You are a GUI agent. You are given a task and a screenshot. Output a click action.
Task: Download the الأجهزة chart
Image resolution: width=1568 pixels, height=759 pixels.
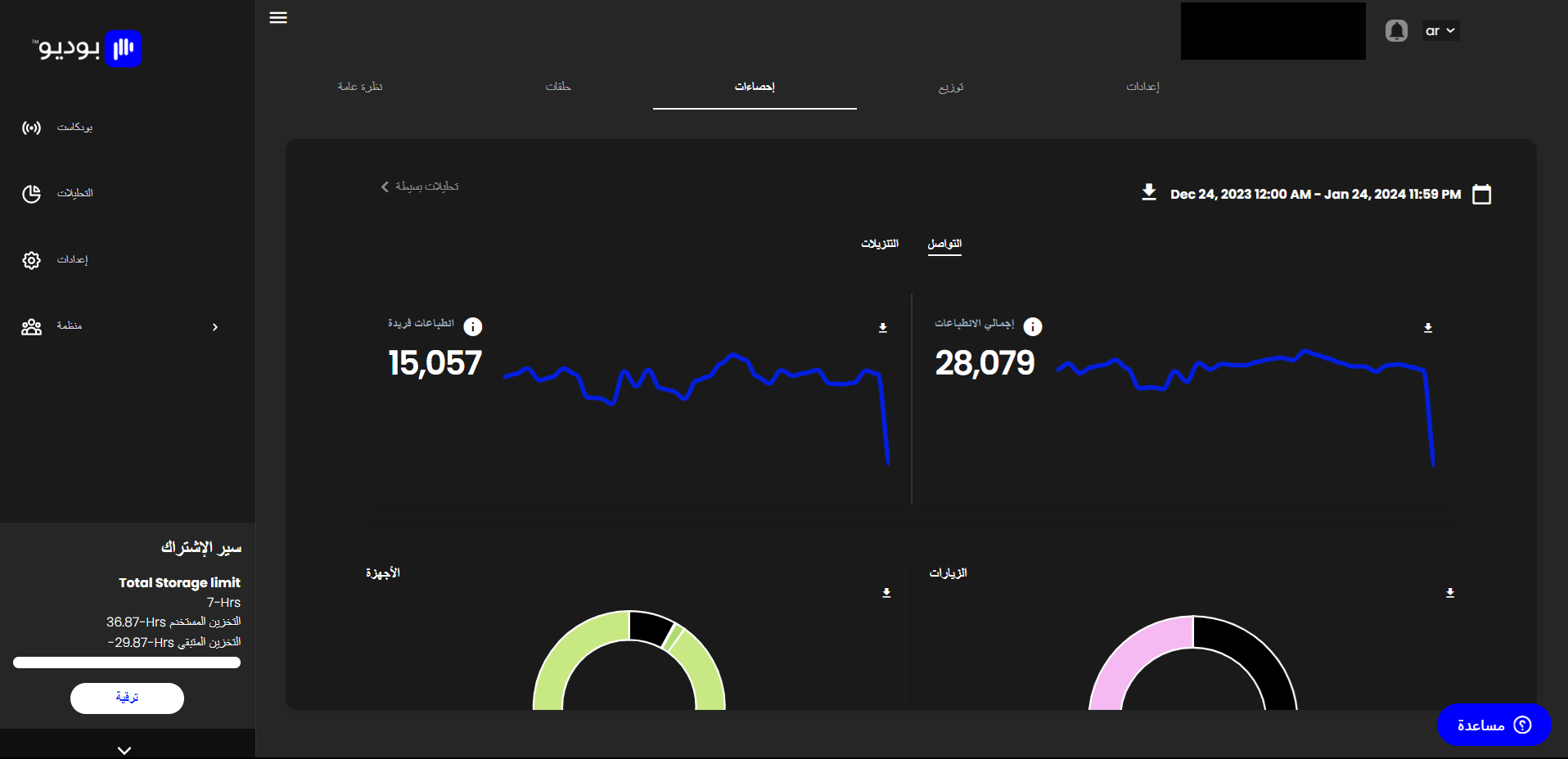pos(886,593)
